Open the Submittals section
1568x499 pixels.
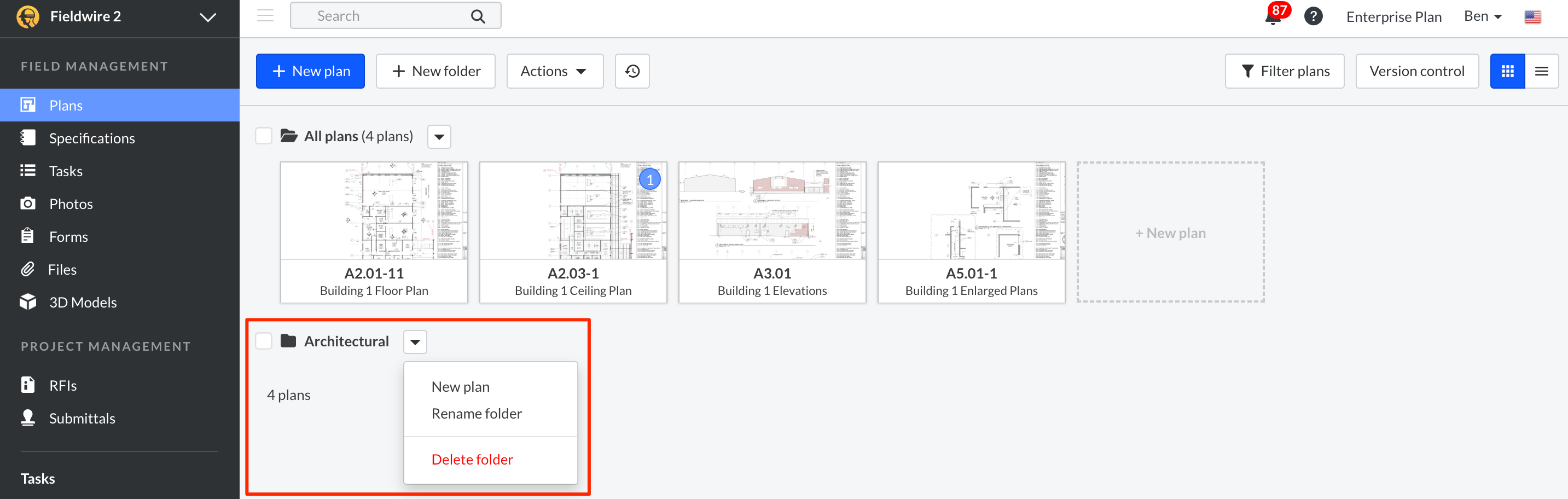(82, 418)
